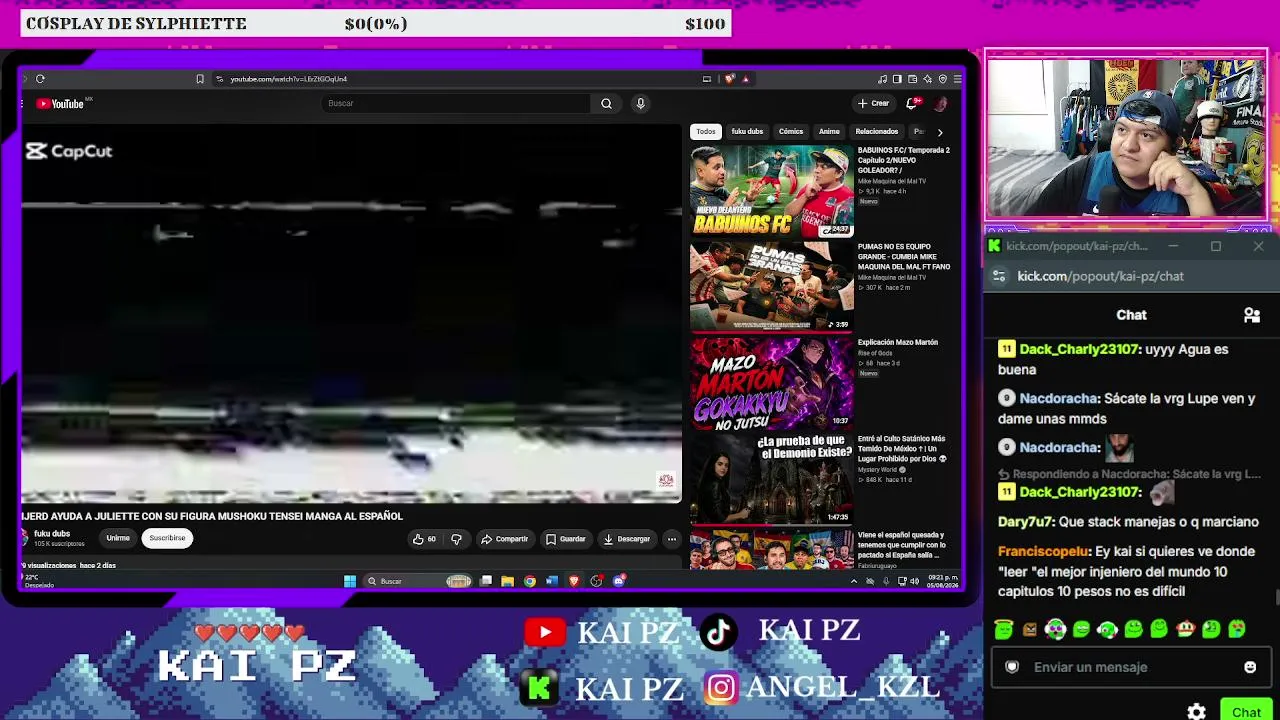This screenshot has width=1280, height=720.
Task: Open the Brave Shields icon in the address bar
Action: coord(730,79)
